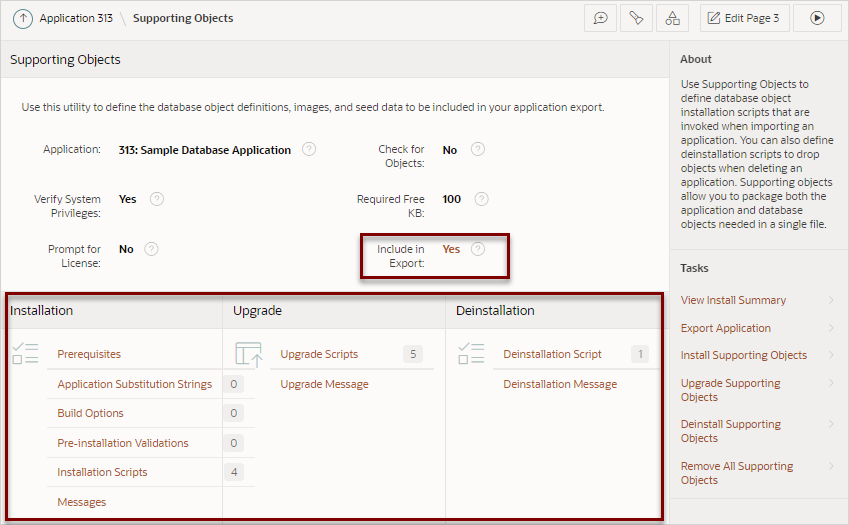The image size is (849, 525).
Task: Click chevron beside Export Application
Action: 831,328
